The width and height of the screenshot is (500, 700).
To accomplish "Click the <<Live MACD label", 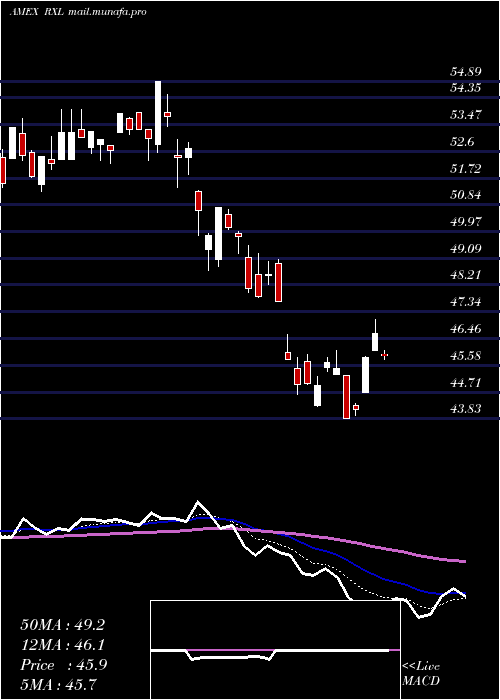I will point(421,674).
